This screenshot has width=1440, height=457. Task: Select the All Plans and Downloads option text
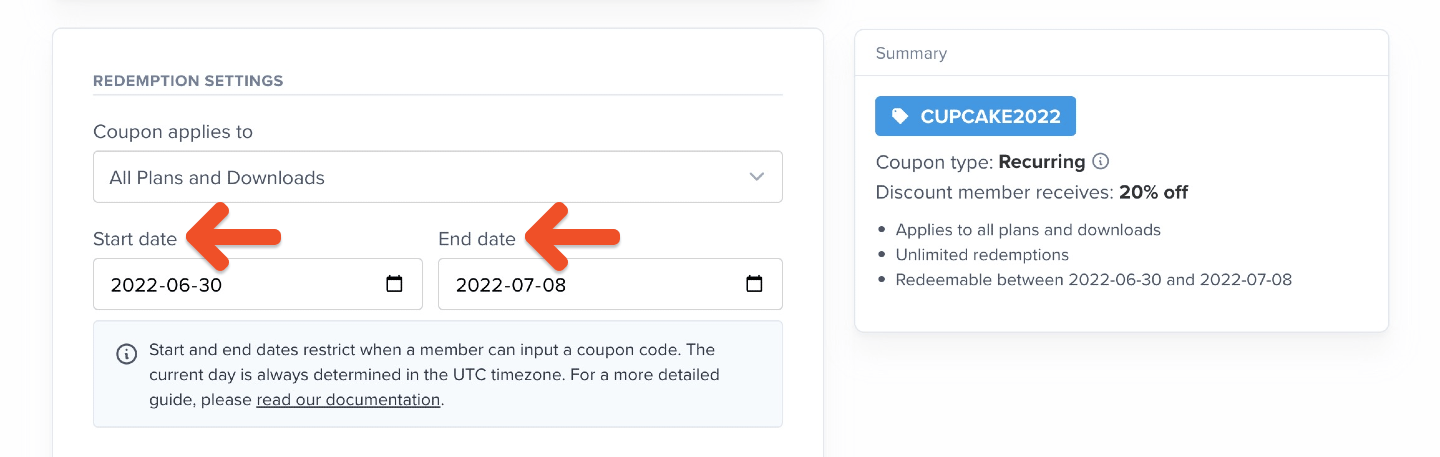click(217, 178)
